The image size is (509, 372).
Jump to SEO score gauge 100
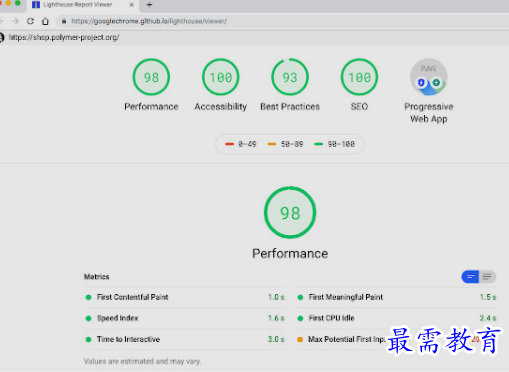[359, 77]
